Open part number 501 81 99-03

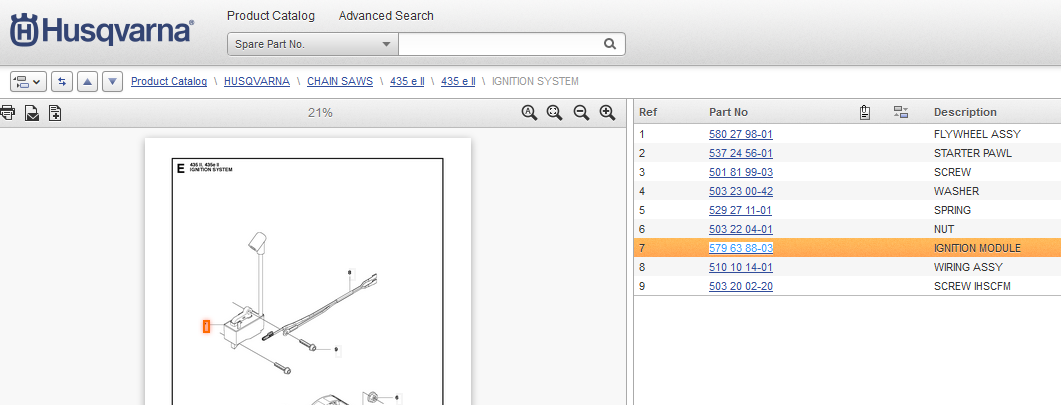(x=740, y=172)
